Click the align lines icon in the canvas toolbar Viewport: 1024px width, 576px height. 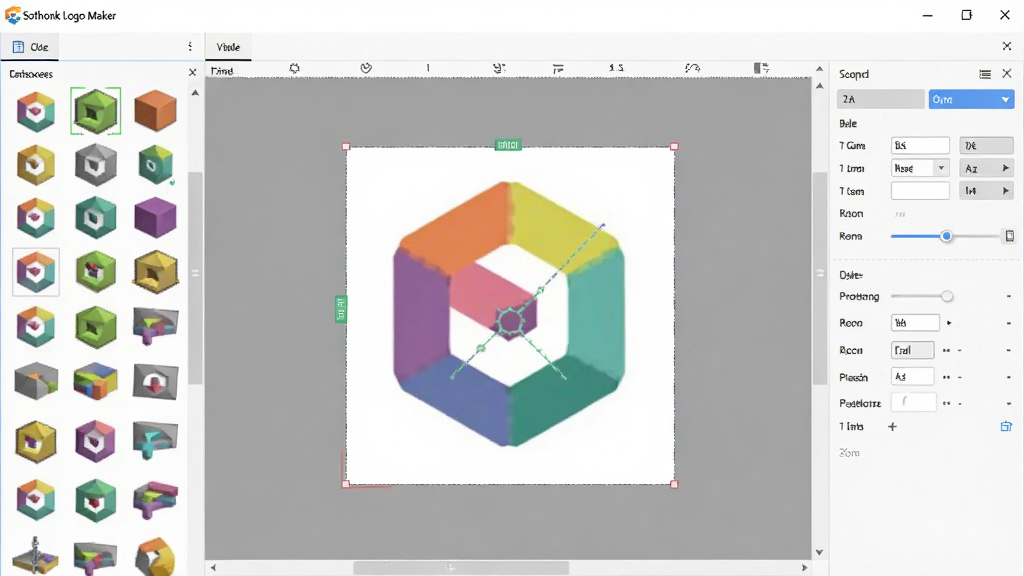558,69
